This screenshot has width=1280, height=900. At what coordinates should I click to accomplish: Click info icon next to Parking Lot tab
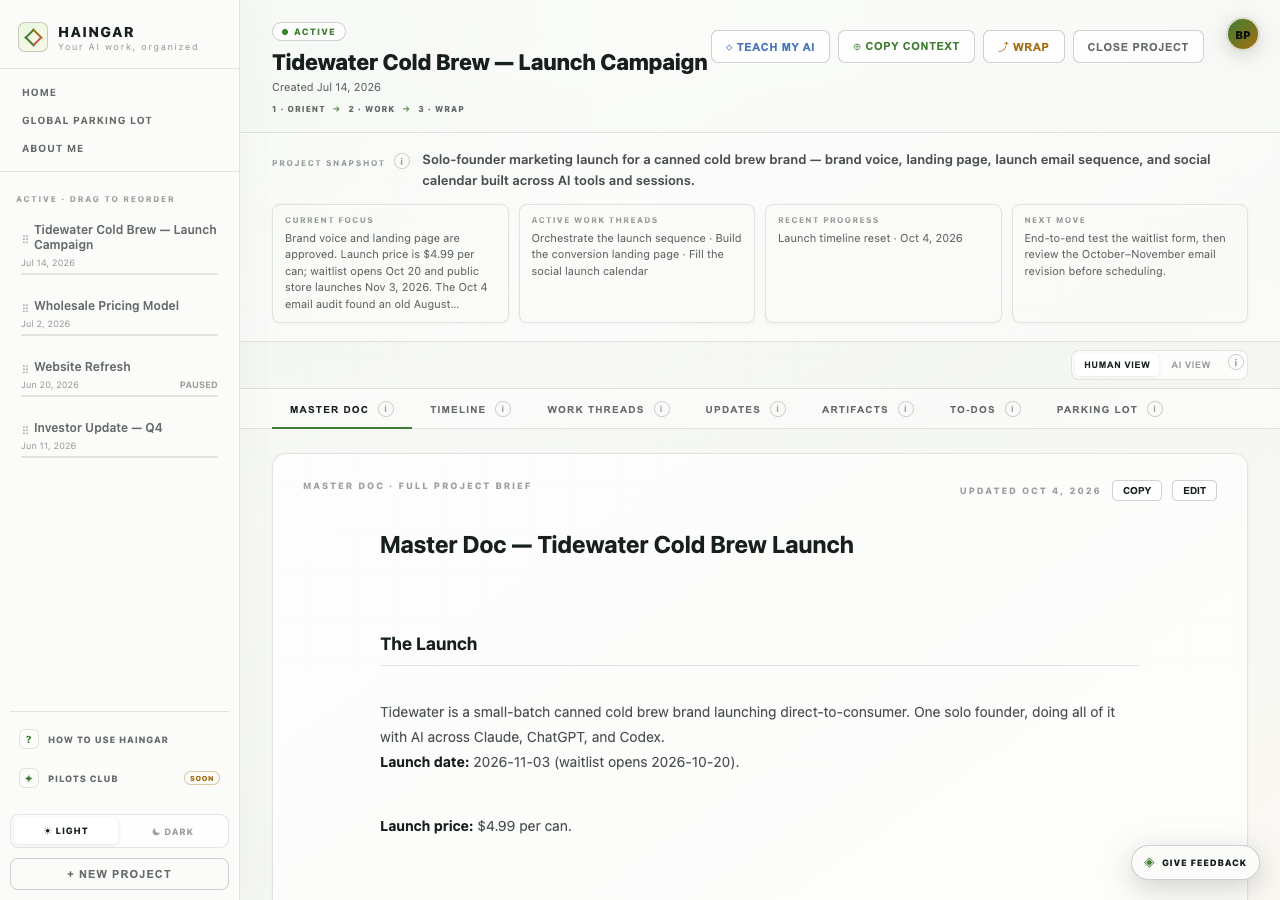point(1155,409)
